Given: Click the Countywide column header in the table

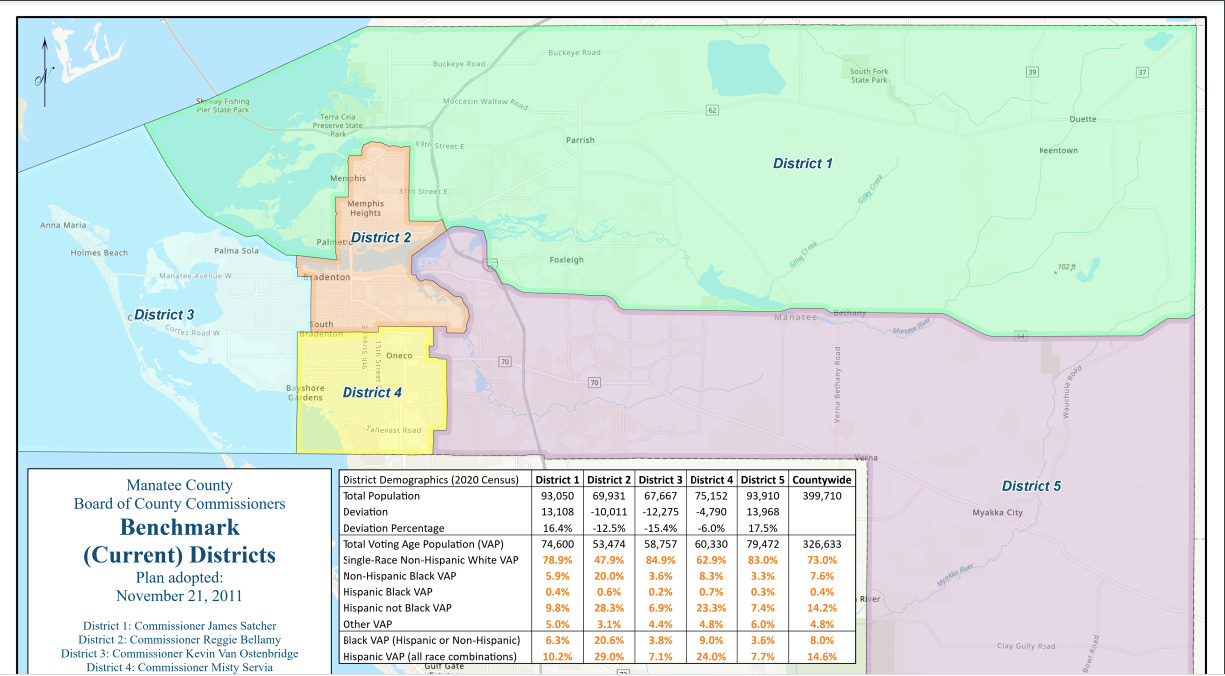Looking at the screenshot, I should [822, 480].
